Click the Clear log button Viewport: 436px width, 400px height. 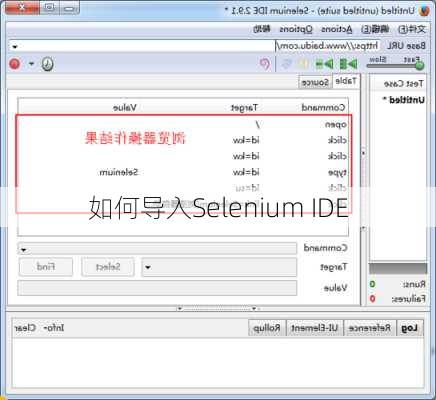tap(25, 328)
